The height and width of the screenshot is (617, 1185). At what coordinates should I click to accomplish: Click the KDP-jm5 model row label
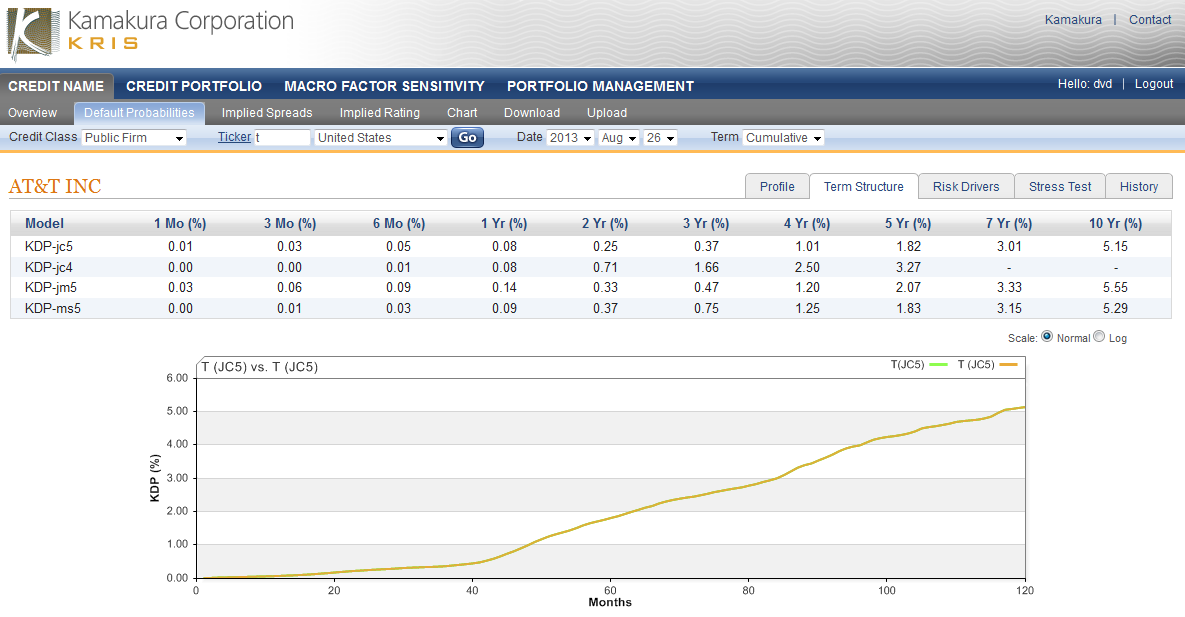pyautogui.click(x=51, y=287)
